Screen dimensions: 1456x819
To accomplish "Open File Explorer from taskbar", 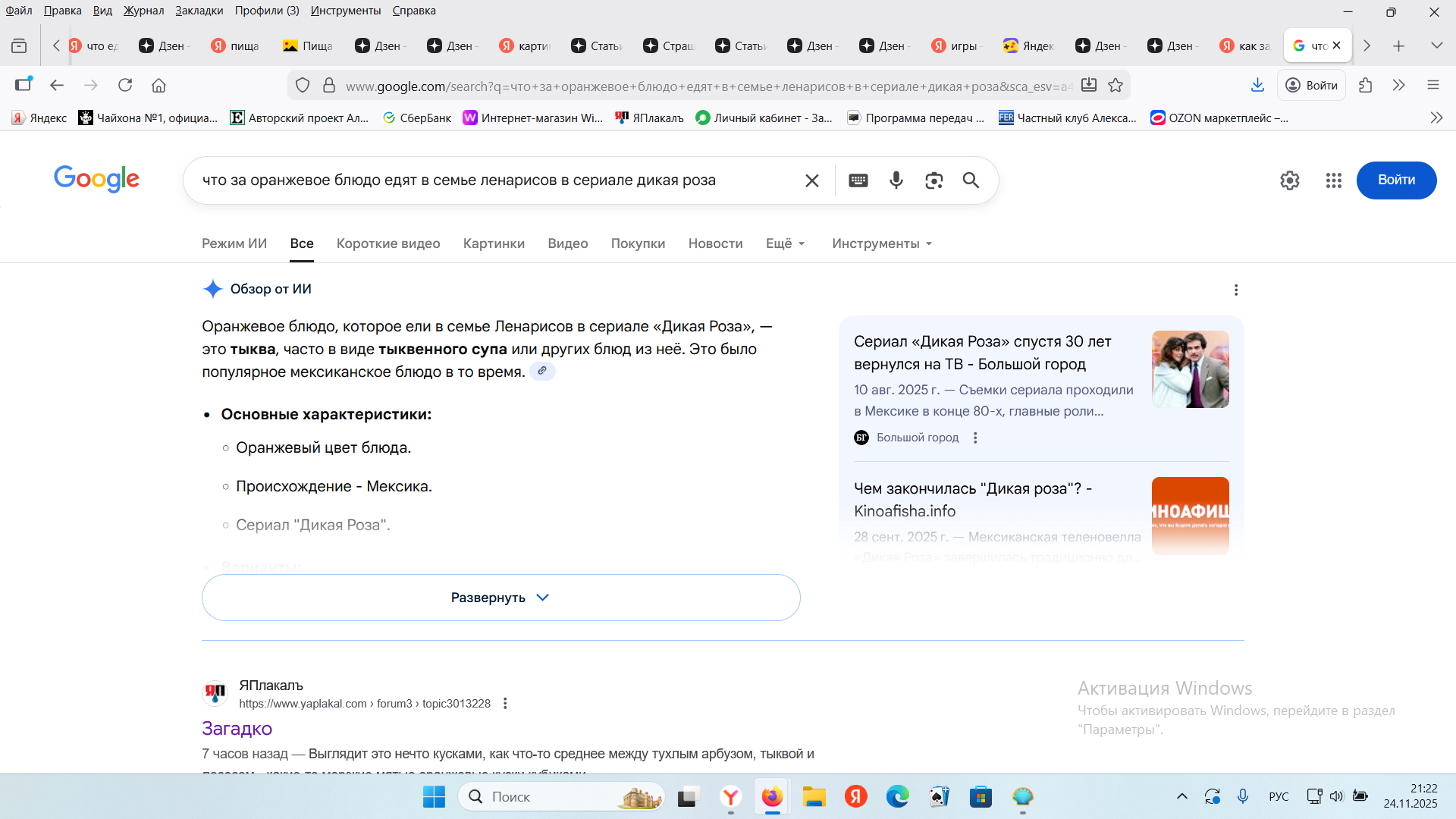I will 814,797.
